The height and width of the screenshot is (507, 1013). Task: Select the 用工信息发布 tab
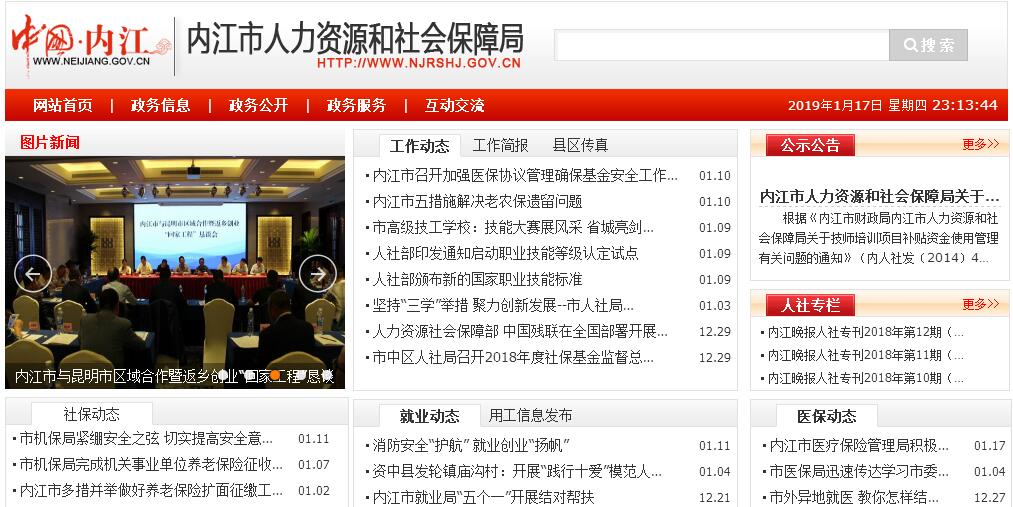click(x=530, y=415)
